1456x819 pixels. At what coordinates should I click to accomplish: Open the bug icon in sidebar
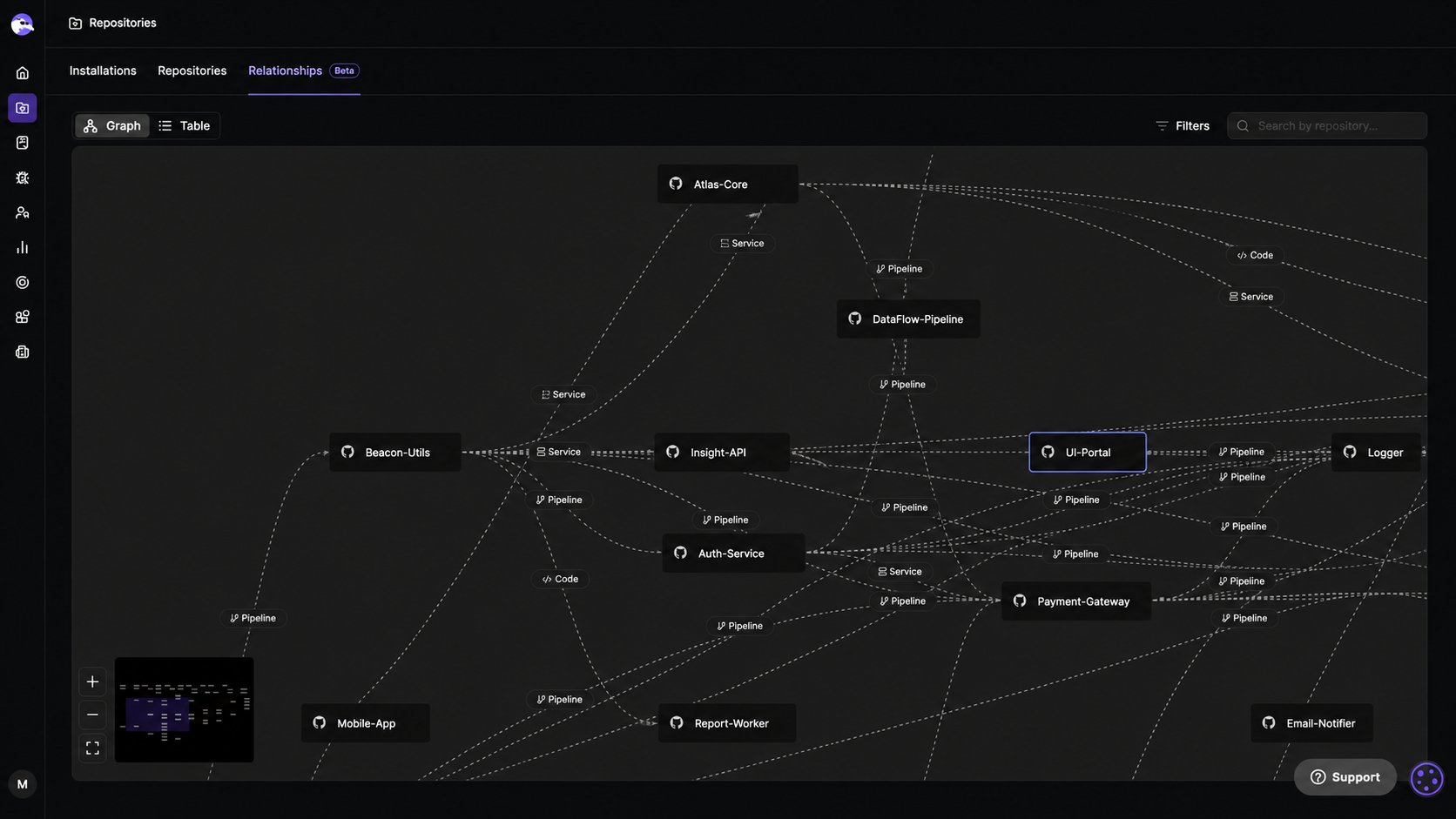[23, 178]
